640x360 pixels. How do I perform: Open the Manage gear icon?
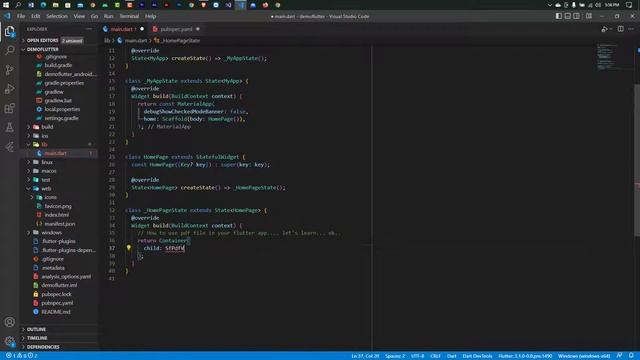pyautogui.click(x=9, y=341)
